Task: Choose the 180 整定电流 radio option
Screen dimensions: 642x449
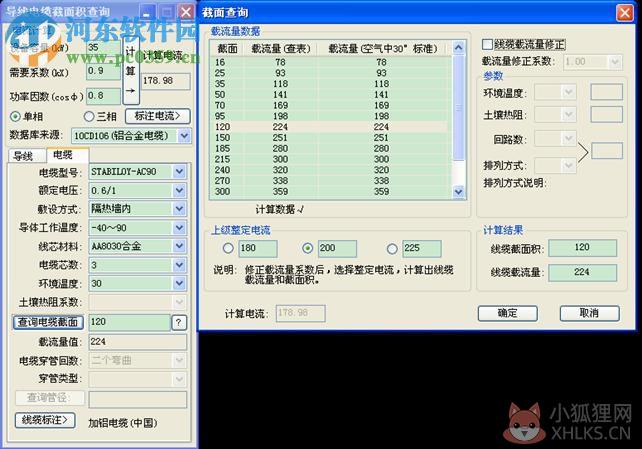Action: (x=228, y=248)
